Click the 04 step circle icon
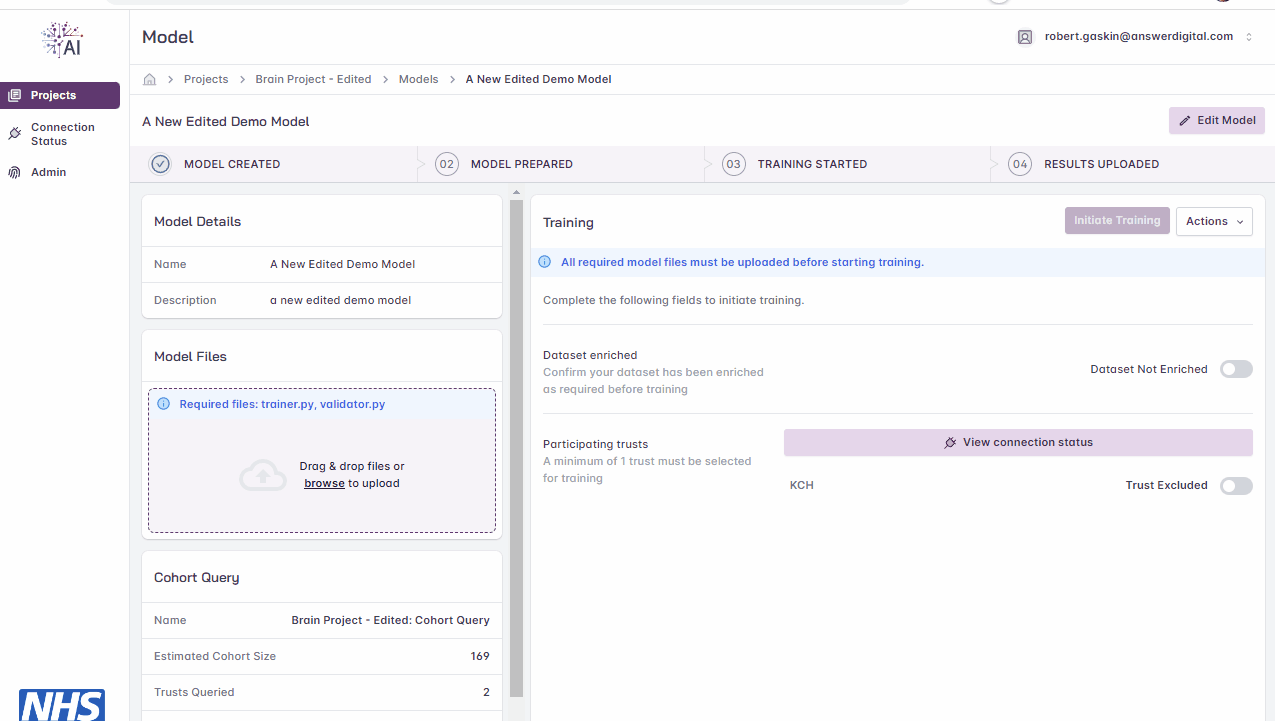 (x=1020, y=164)
